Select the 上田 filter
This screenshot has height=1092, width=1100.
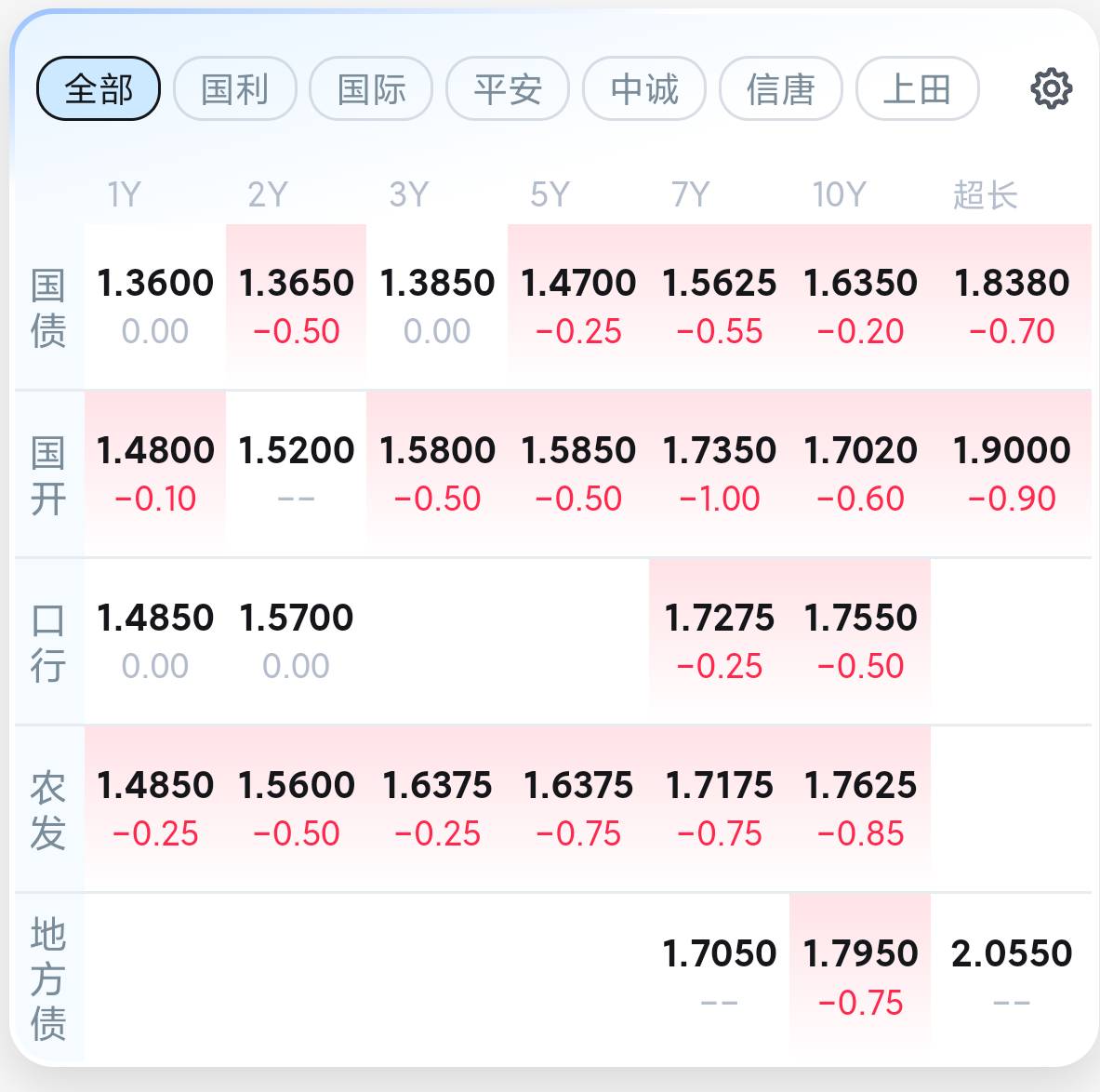coord(918,88)
